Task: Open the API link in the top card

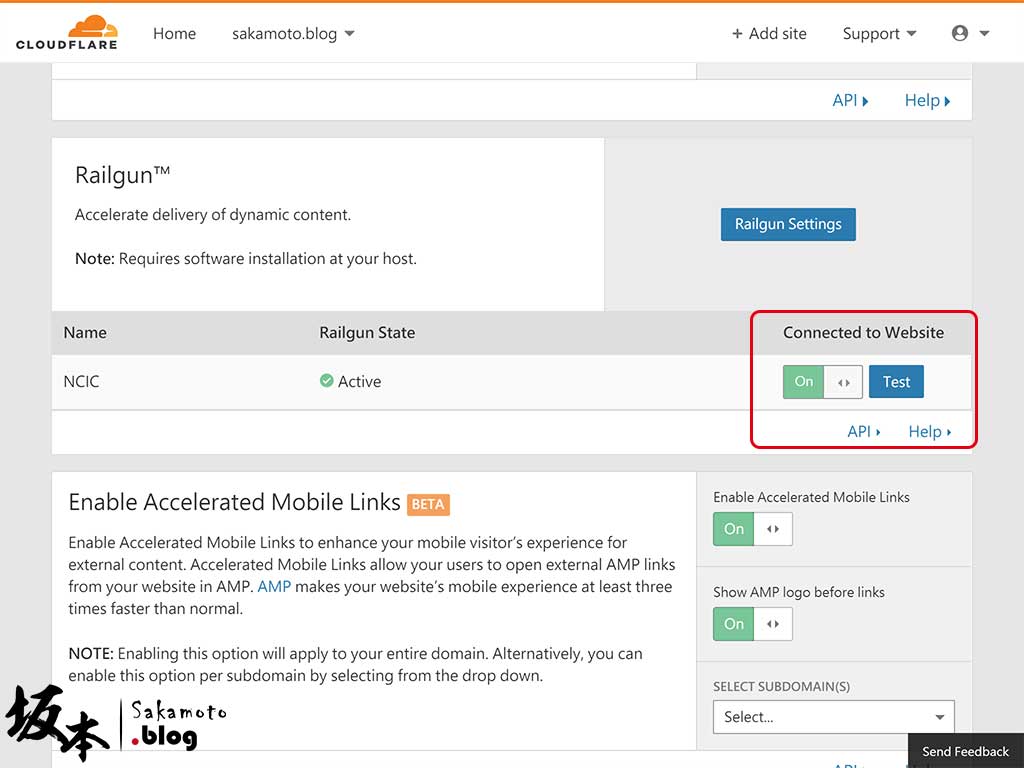Action: pos(850,101)
